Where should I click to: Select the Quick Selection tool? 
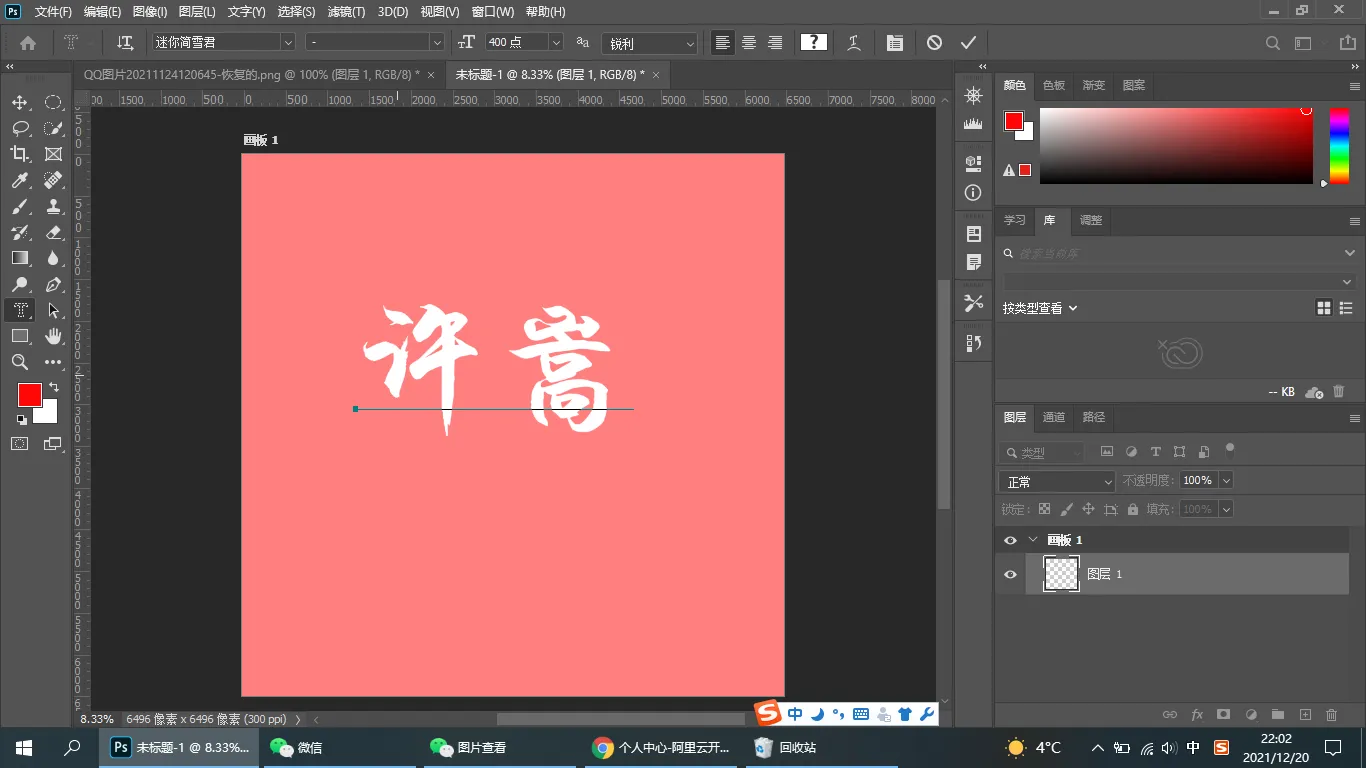pyautogui.click(x=53, y=128)
